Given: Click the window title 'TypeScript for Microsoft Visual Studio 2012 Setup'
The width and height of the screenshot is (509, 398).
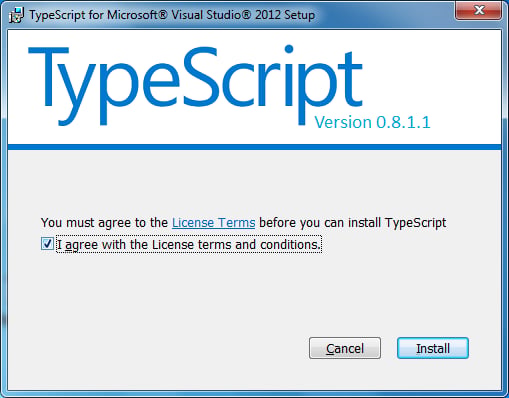Looking at the screenshot, I should (172, 15).
